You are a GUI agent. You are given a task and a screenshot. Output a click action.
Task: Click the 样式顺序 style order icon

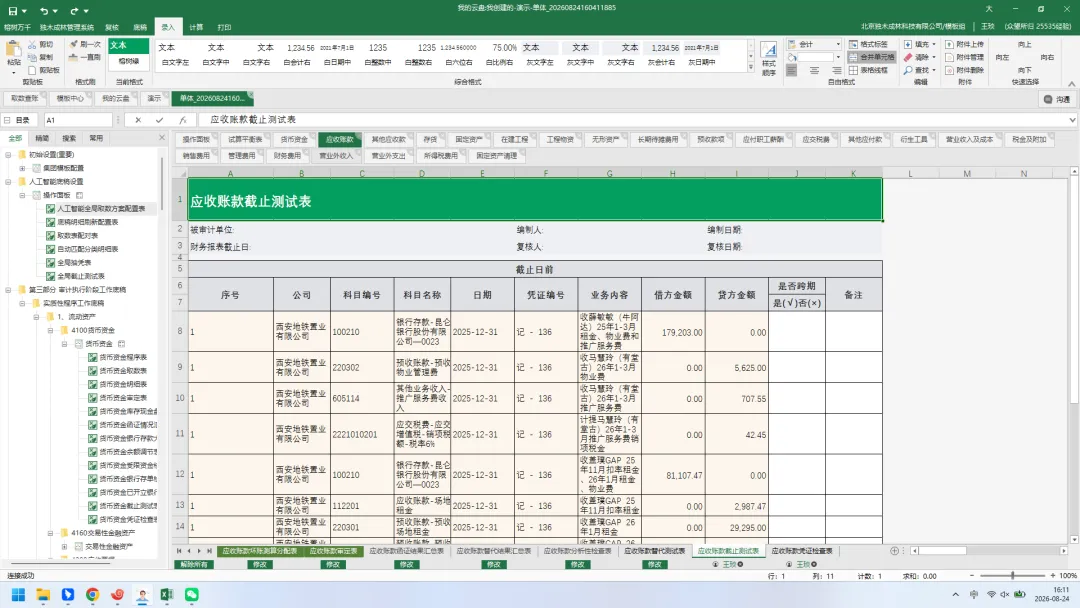(769, 58)
